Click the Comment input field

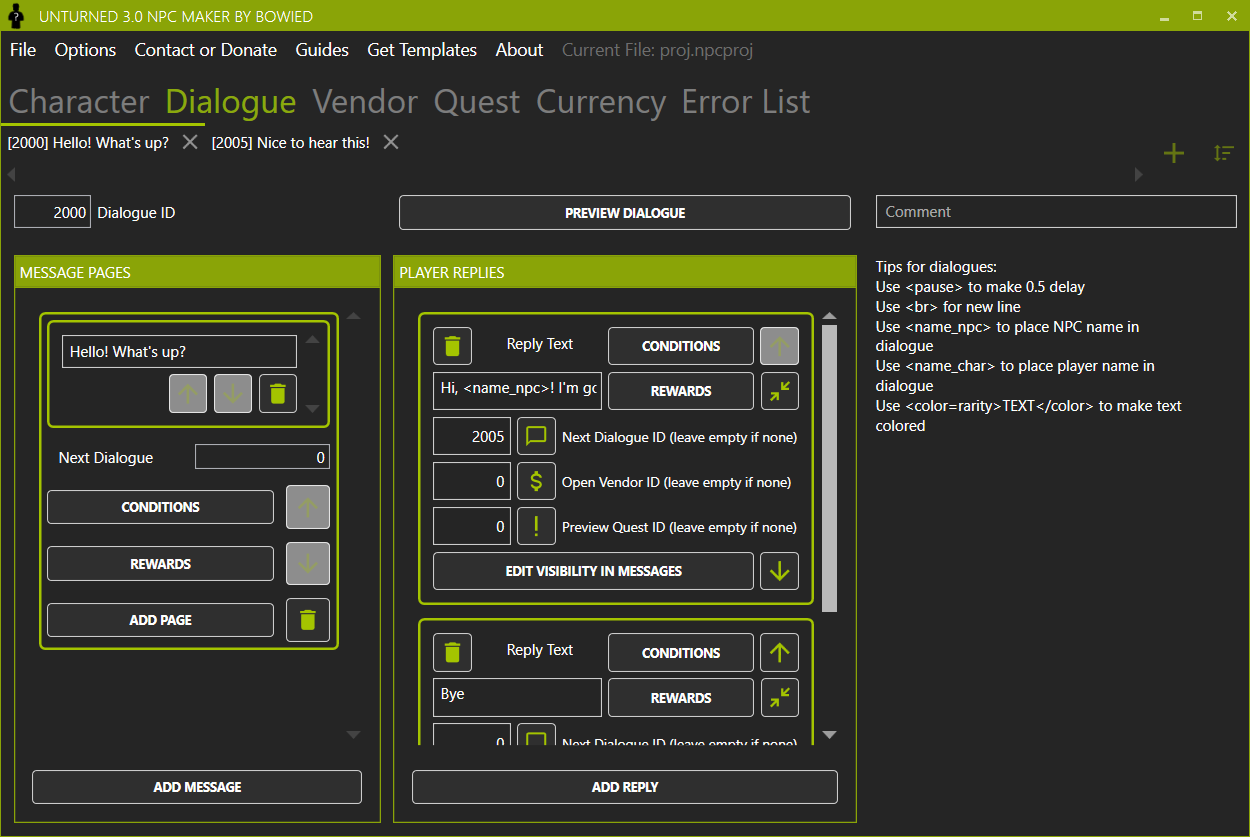(1056, 212)
